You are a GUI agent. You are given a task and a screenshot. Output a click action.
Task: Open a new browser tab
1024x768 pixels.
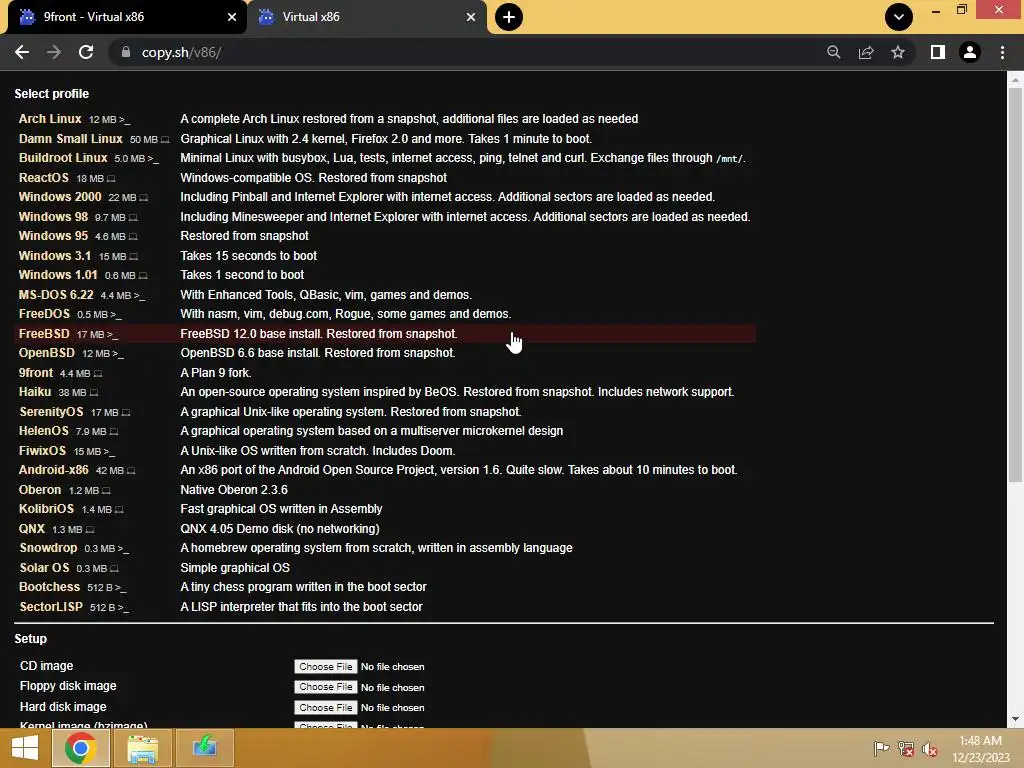pos(509,17)
